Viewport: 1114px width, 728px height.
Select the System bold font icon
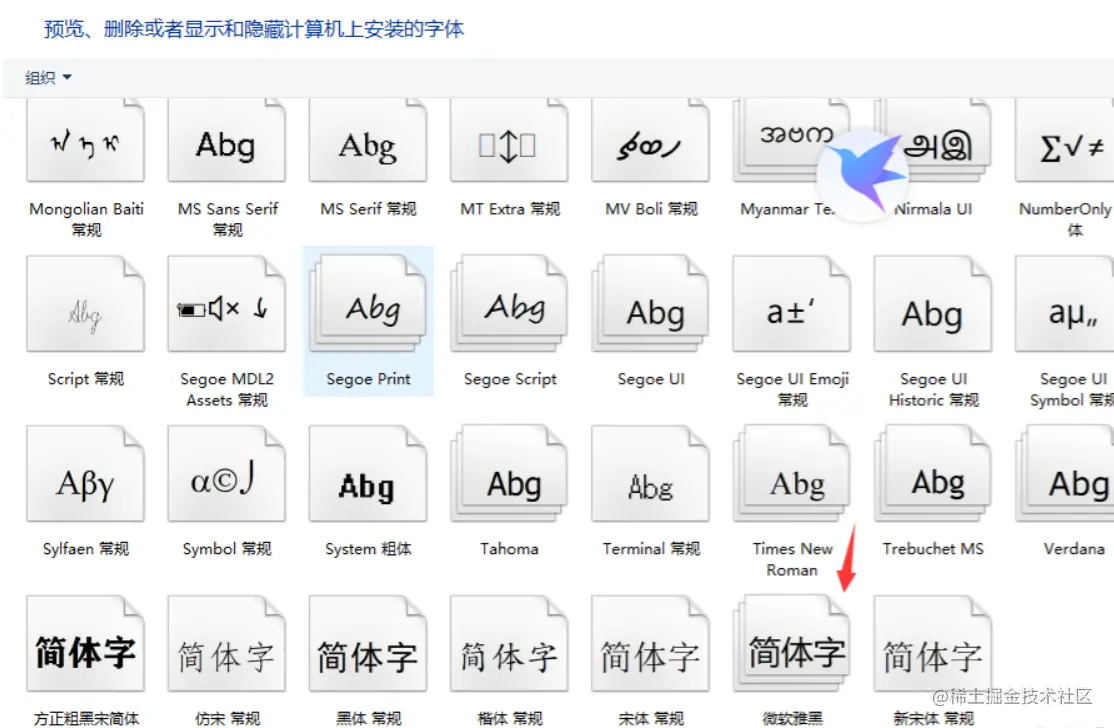(x=368, y=474)
